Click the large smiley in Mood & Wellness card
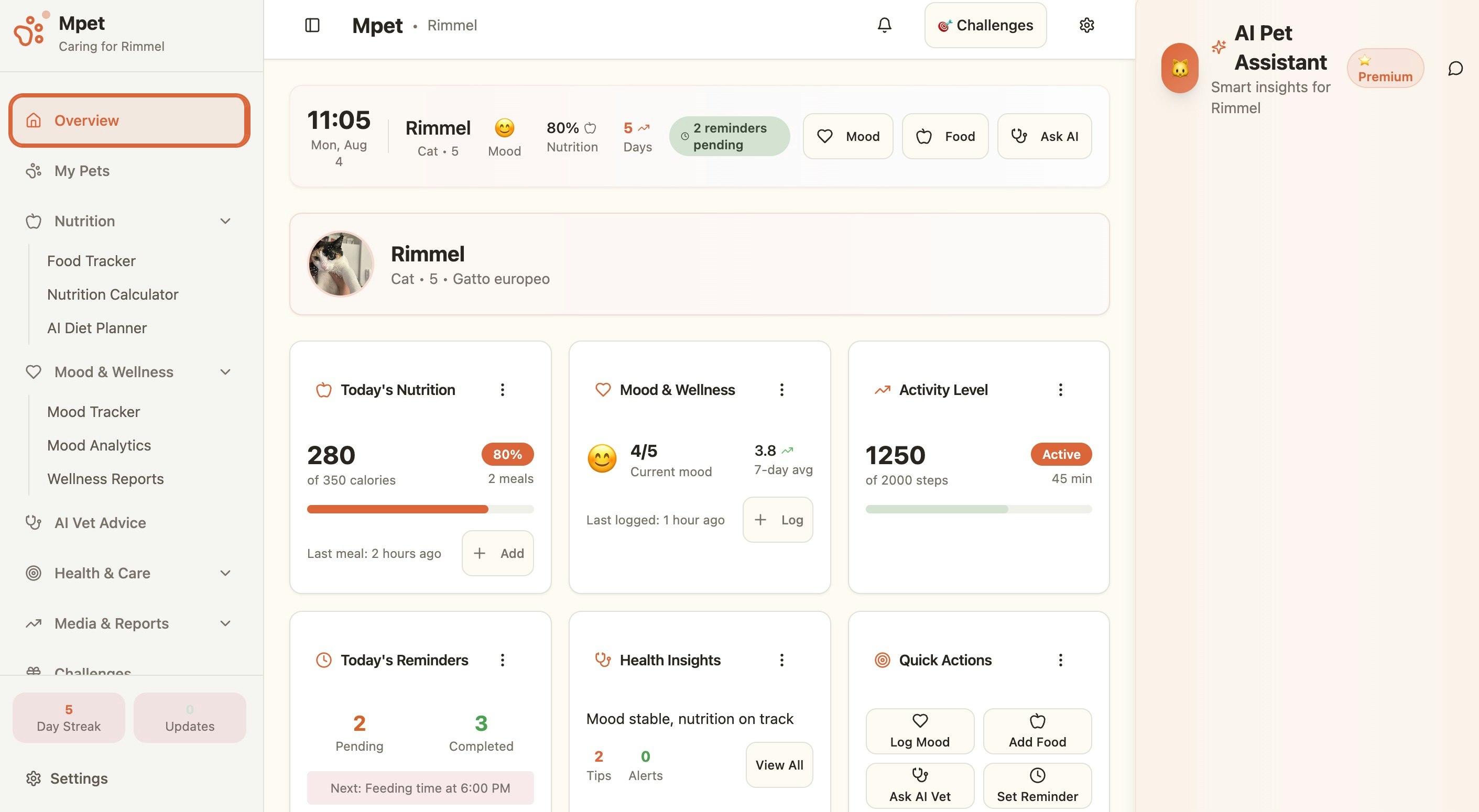This screenshot has width=1479, height=812. pyautogui.click(x=602, y=458)
